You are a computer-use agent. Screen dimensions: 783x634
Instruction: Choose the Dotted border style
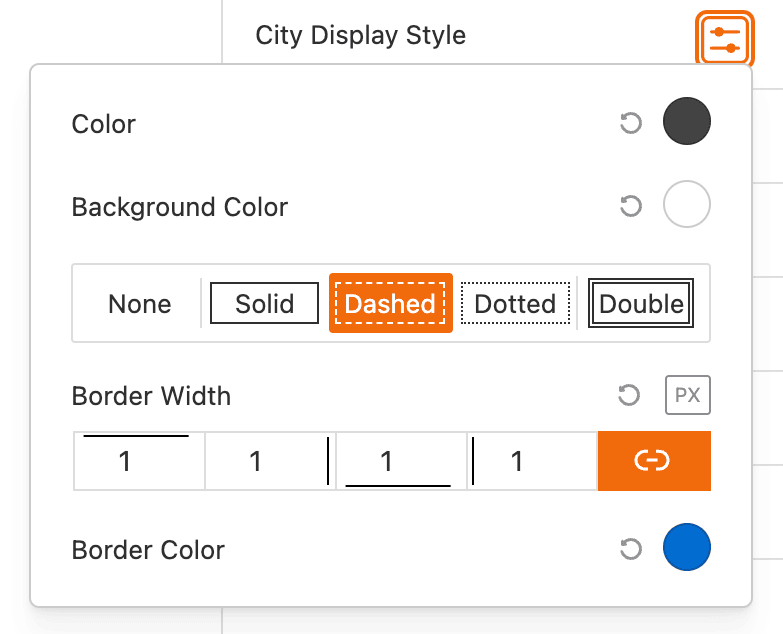[515, 304]
